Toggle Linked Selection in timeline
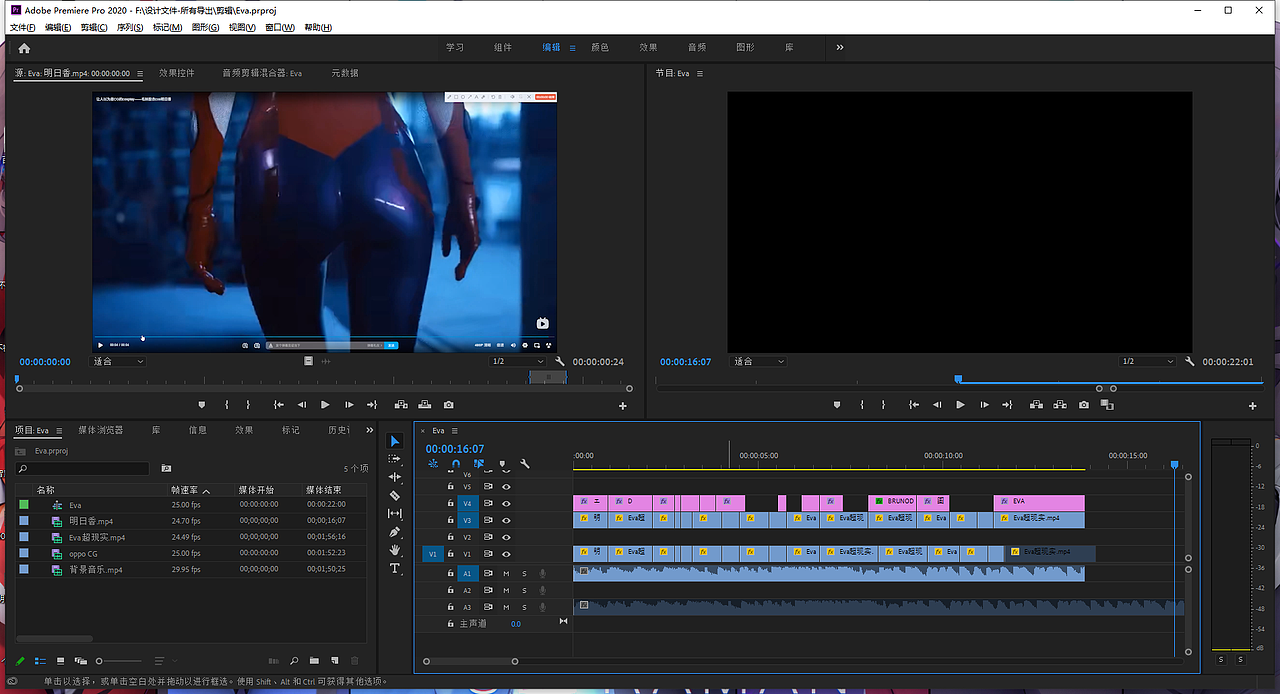This screenshot has height=694, width=1280. point(479,464)
